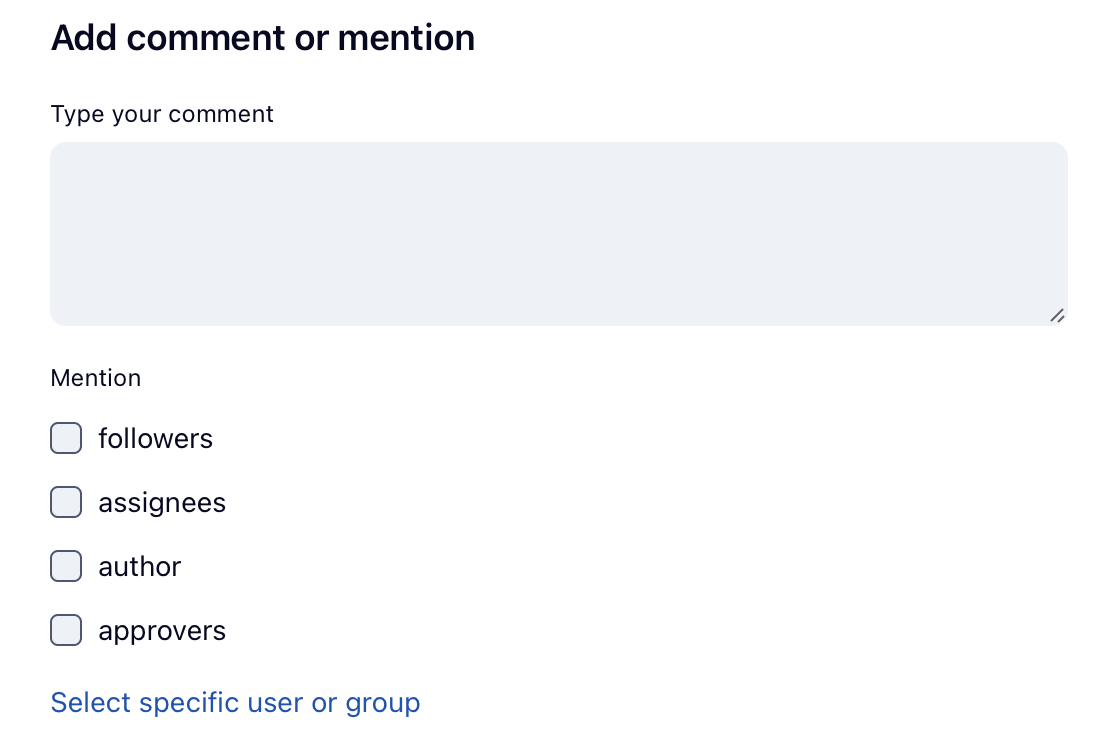This screenshot has height=756, width=1102.
Task: Click the approvers label text
Action: point(162,631)
